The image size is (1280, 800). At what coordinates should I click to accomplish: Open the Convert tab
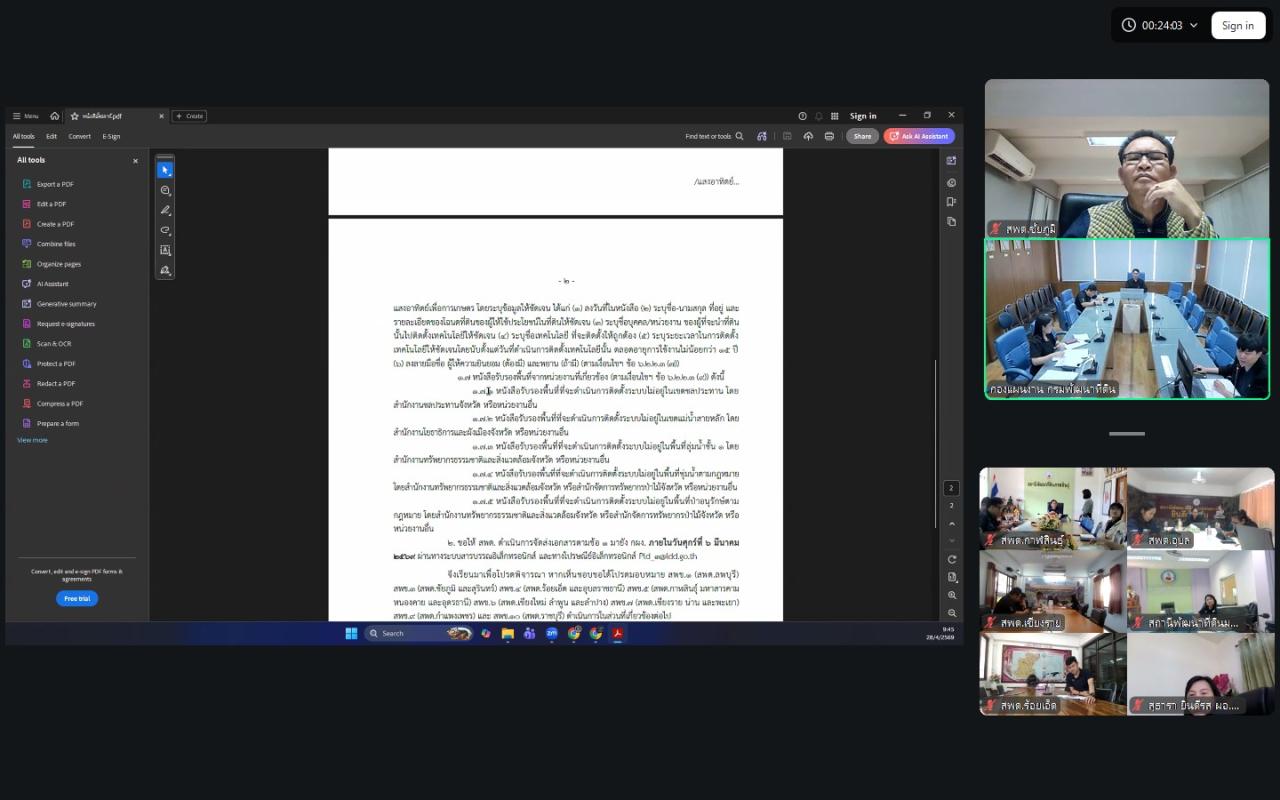80,136
